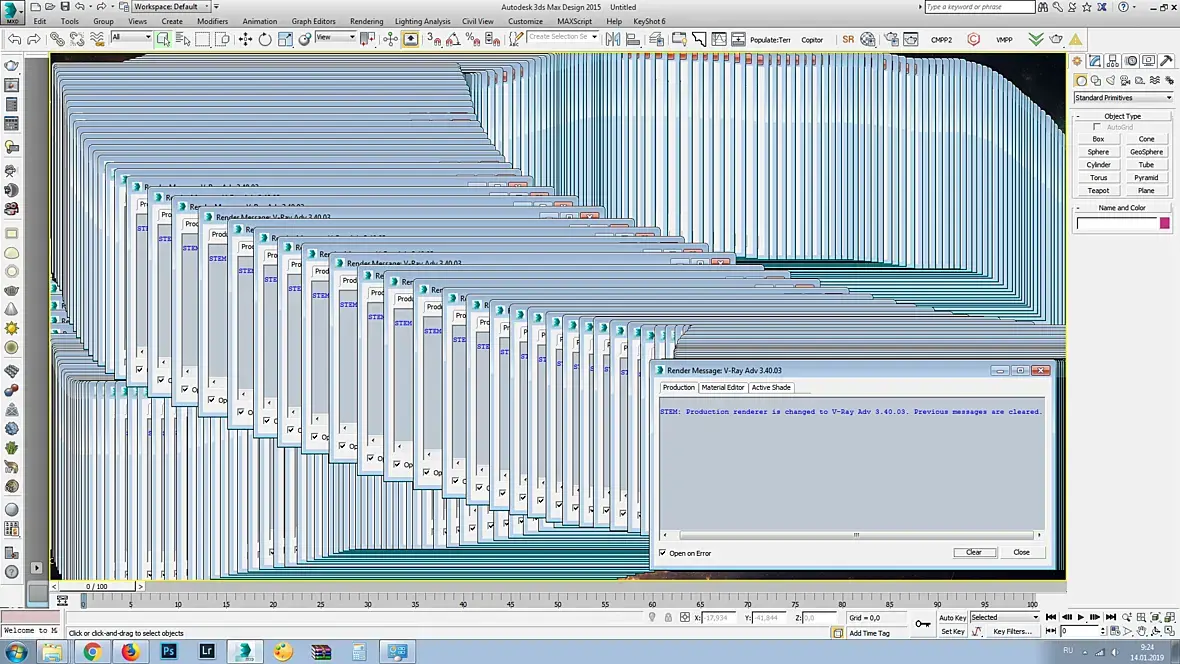
Task: Open the Graph Editors menu
Action: 313,21
